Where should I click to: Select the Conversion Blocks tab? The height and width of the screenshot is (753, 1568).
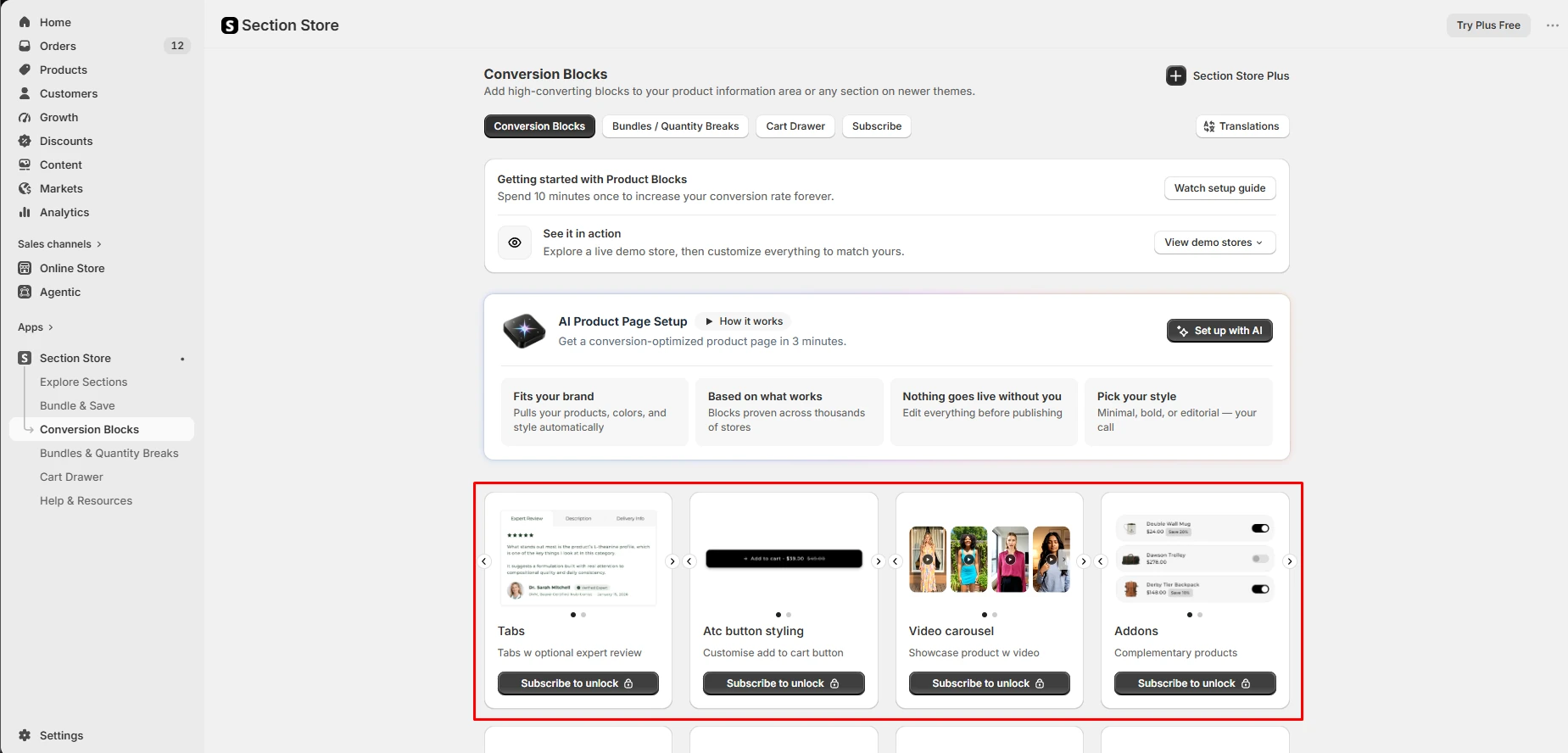(x=539, y=126)
